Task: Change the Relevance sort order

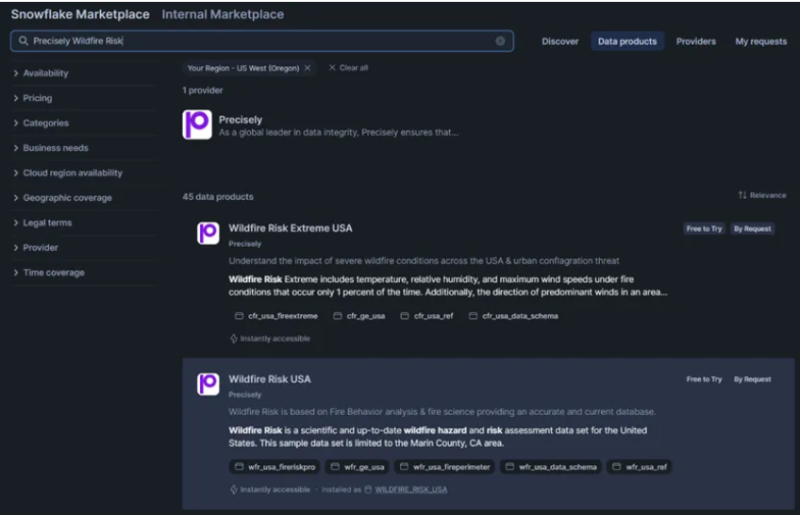Action: pos(762,195)
